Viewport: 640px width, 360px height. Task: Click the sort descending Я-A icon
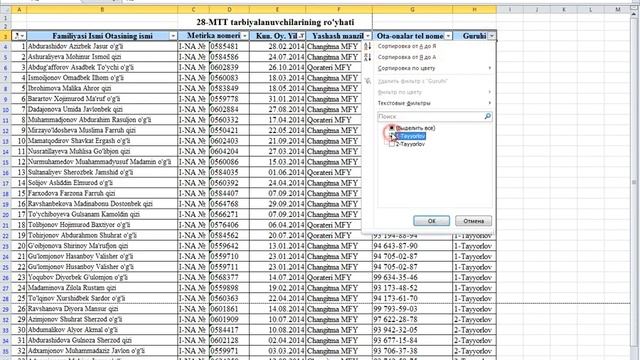(x=368, y=57)
